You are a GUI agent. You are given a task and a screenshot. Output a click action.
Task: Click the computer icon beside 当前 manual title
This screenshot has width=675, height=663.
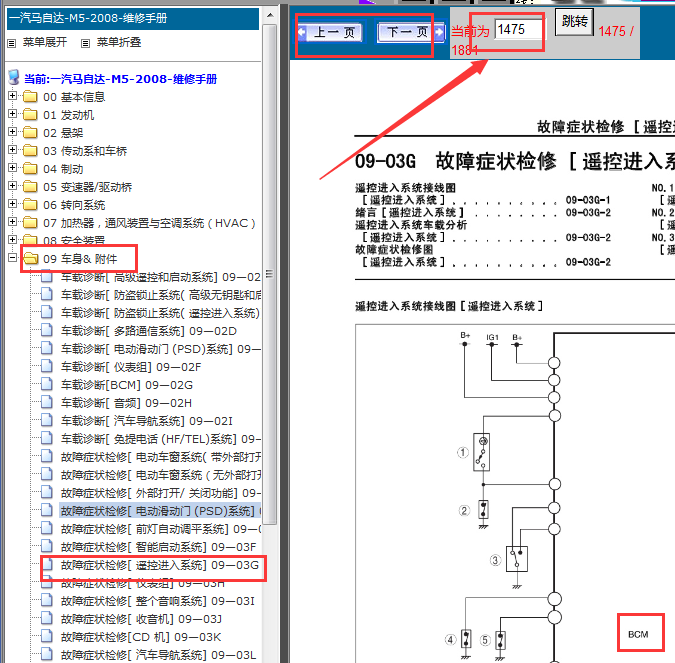[14, 77]
